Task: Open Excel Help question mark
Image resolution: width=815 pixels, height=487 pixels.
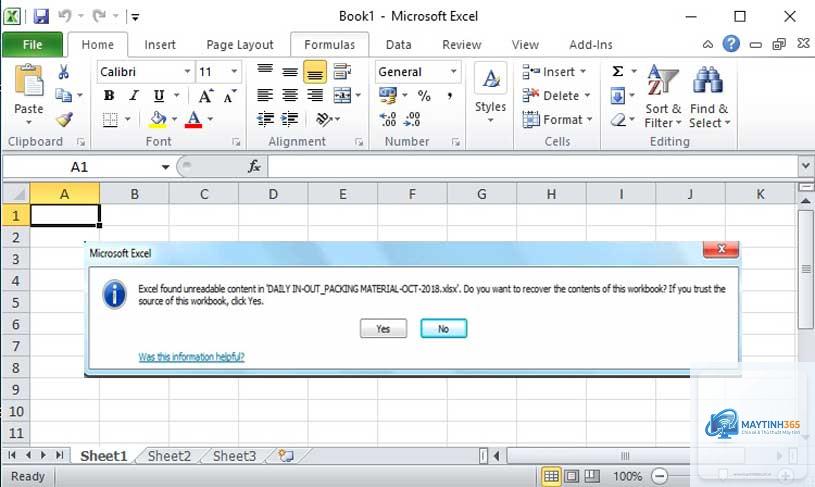Action: [731, 44]
